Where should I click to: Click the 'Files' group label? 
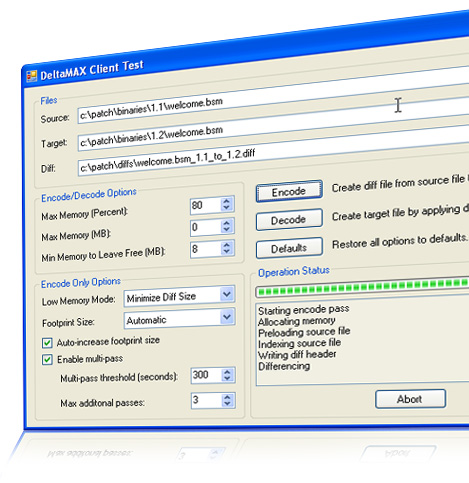tap(49, 101)
